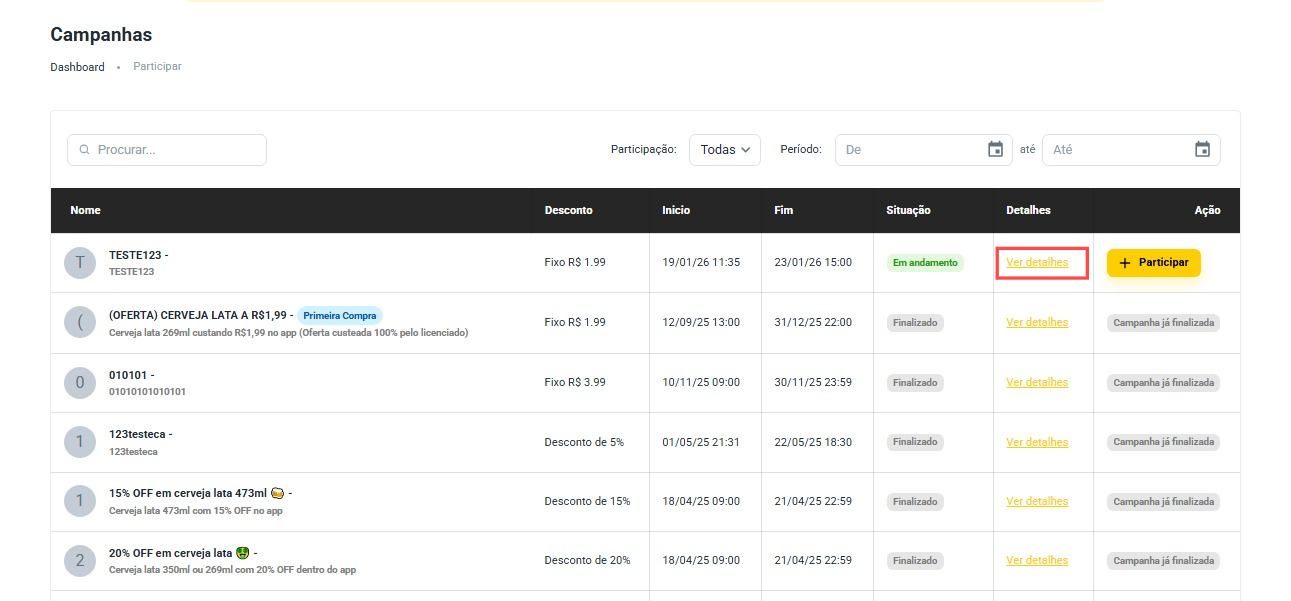Click Campanha já finalizada in OFERTA CERVEJA row
This screenshot has width=1291, height=601.
(1163, 322)
